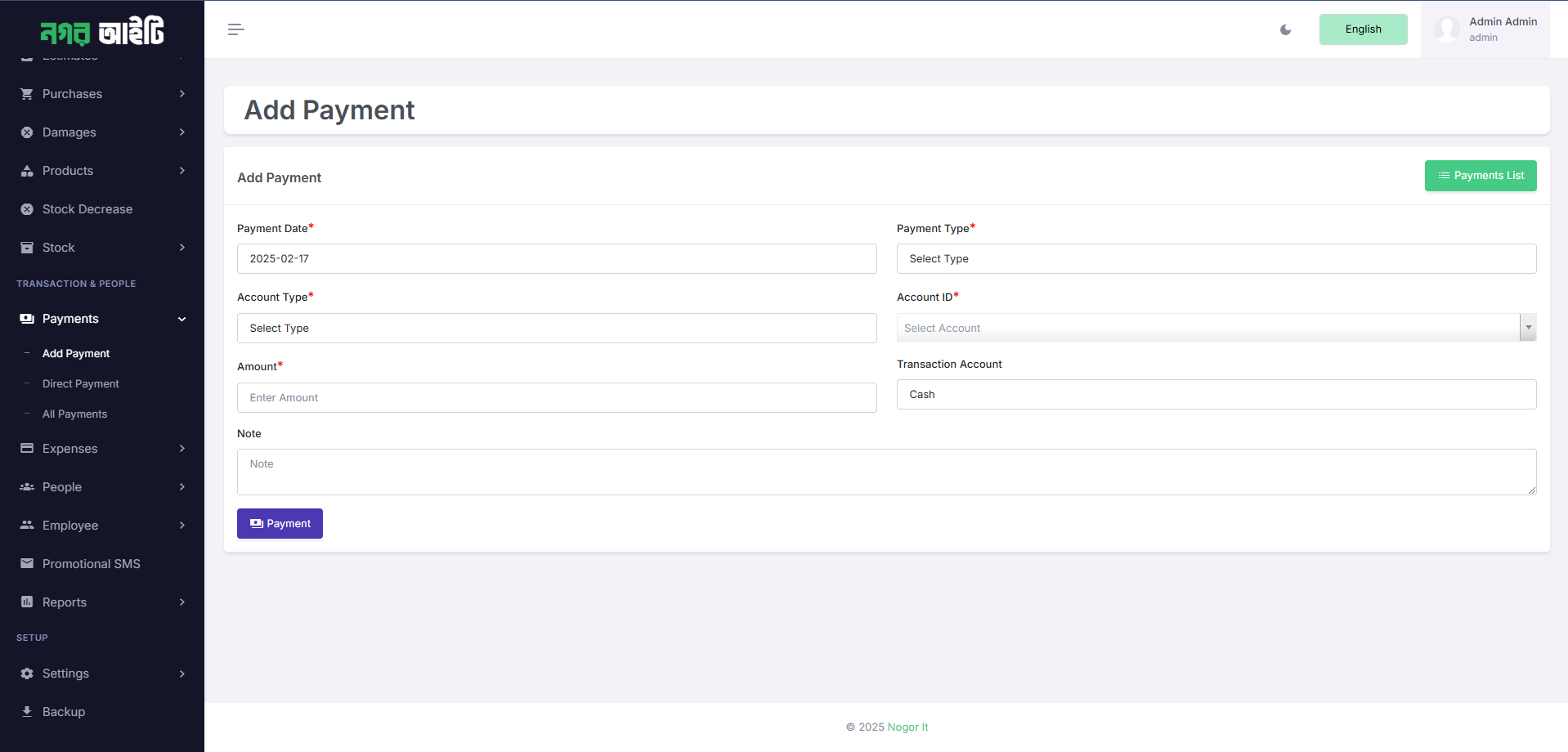The width and height of the screenshot is (1568, 752).
Task: Click the Payments List button
Action: (1480, 175)
